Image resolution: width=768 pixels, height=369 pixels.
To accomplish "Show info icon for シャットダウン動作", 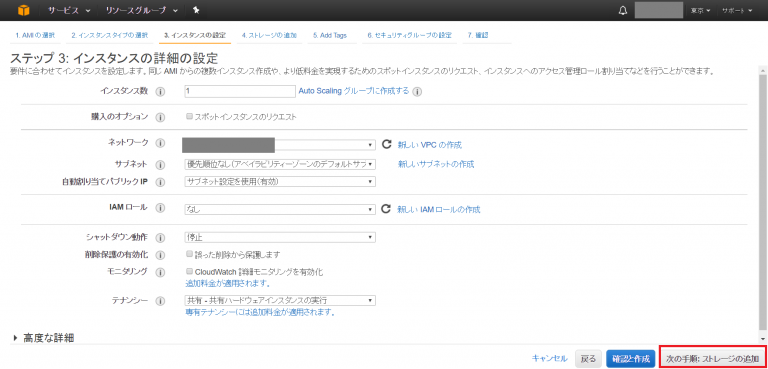I will tap(160, 238).
